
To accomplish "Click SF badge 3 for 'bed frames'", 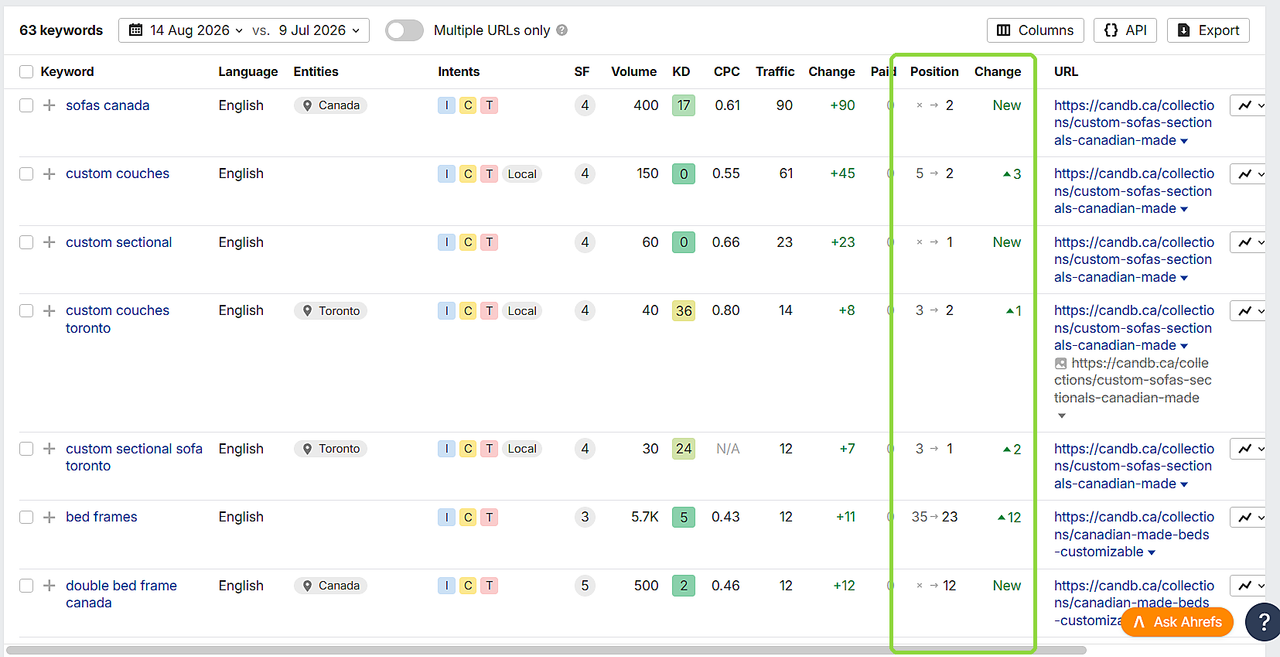I will pos(585,517).
